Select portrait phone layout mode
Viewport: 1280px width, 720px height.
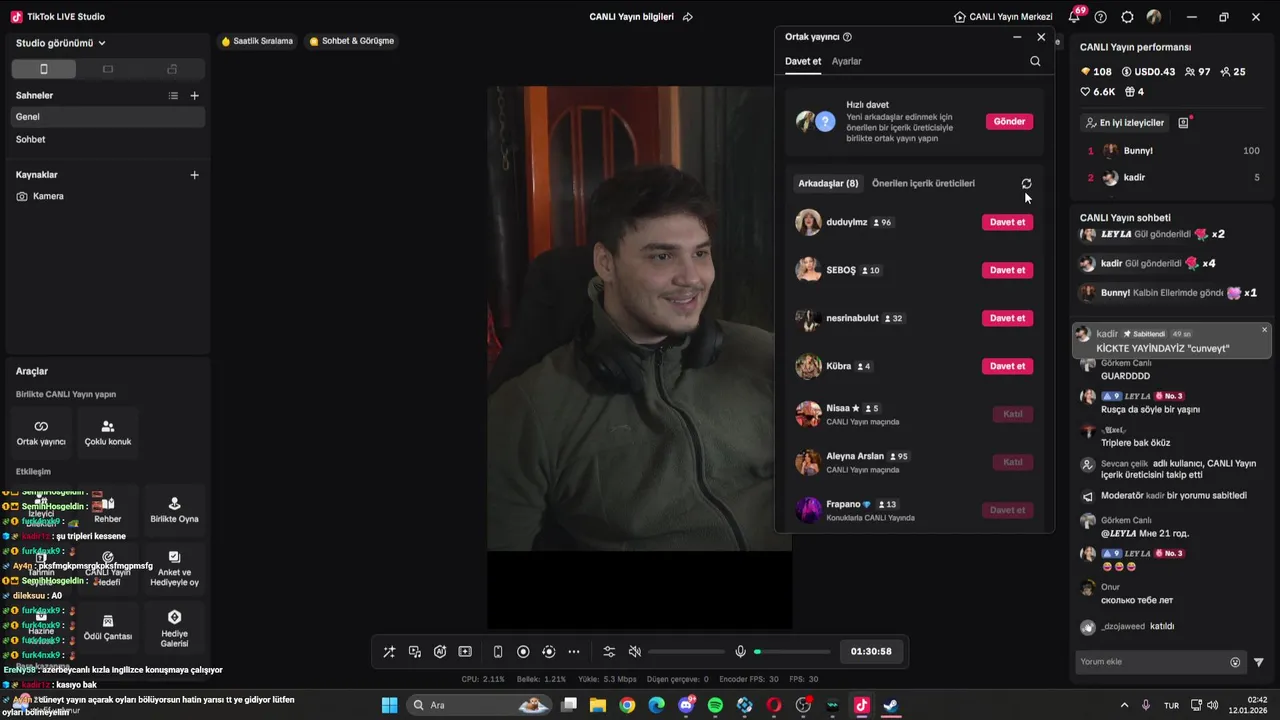43,69
